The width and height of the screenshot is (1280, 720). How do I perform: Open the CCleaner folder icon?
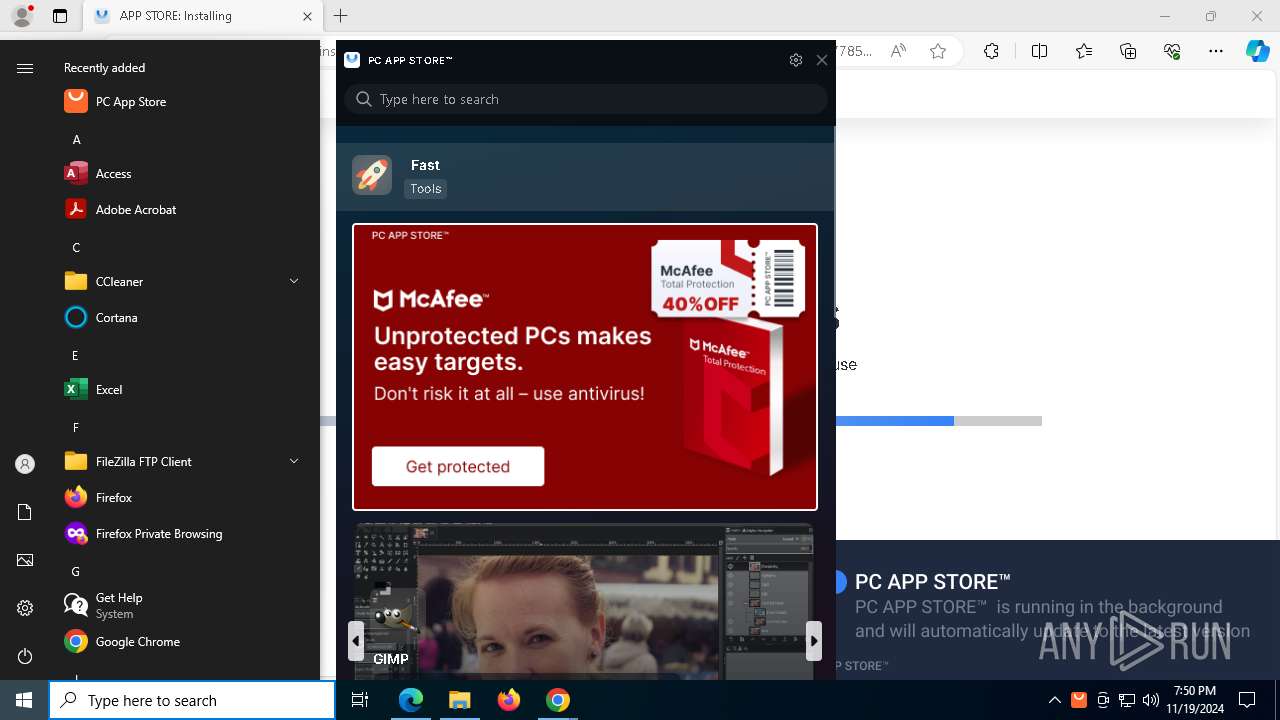pos(76,281)
